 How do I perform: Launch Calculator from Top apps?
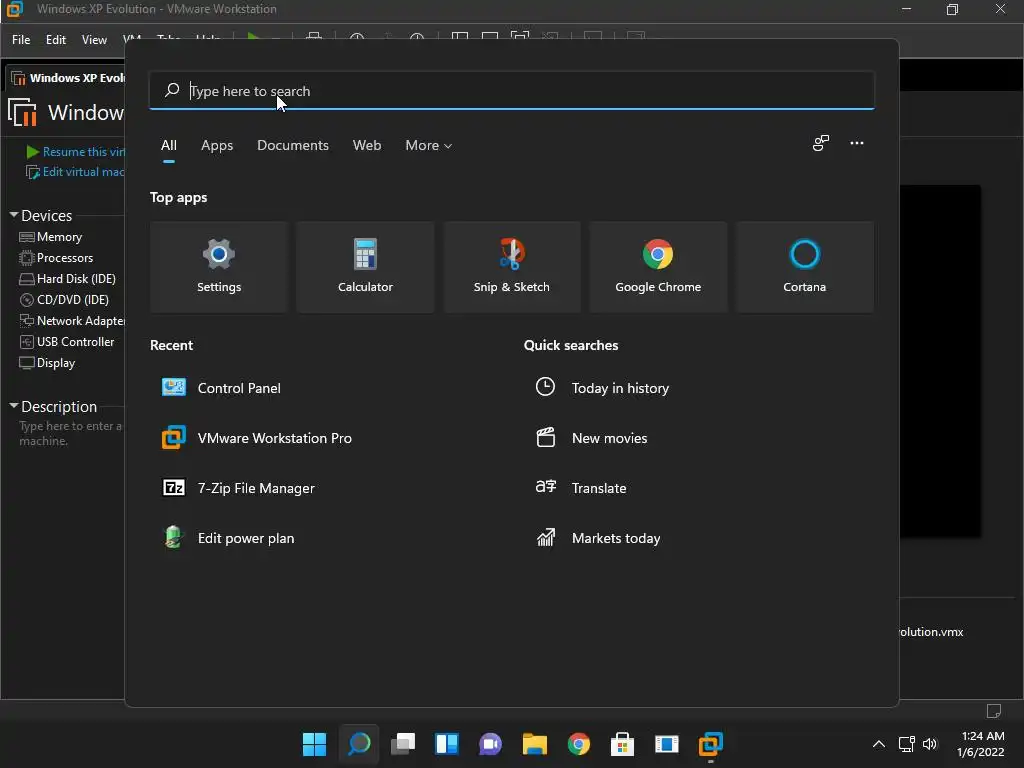click(365, 267)
